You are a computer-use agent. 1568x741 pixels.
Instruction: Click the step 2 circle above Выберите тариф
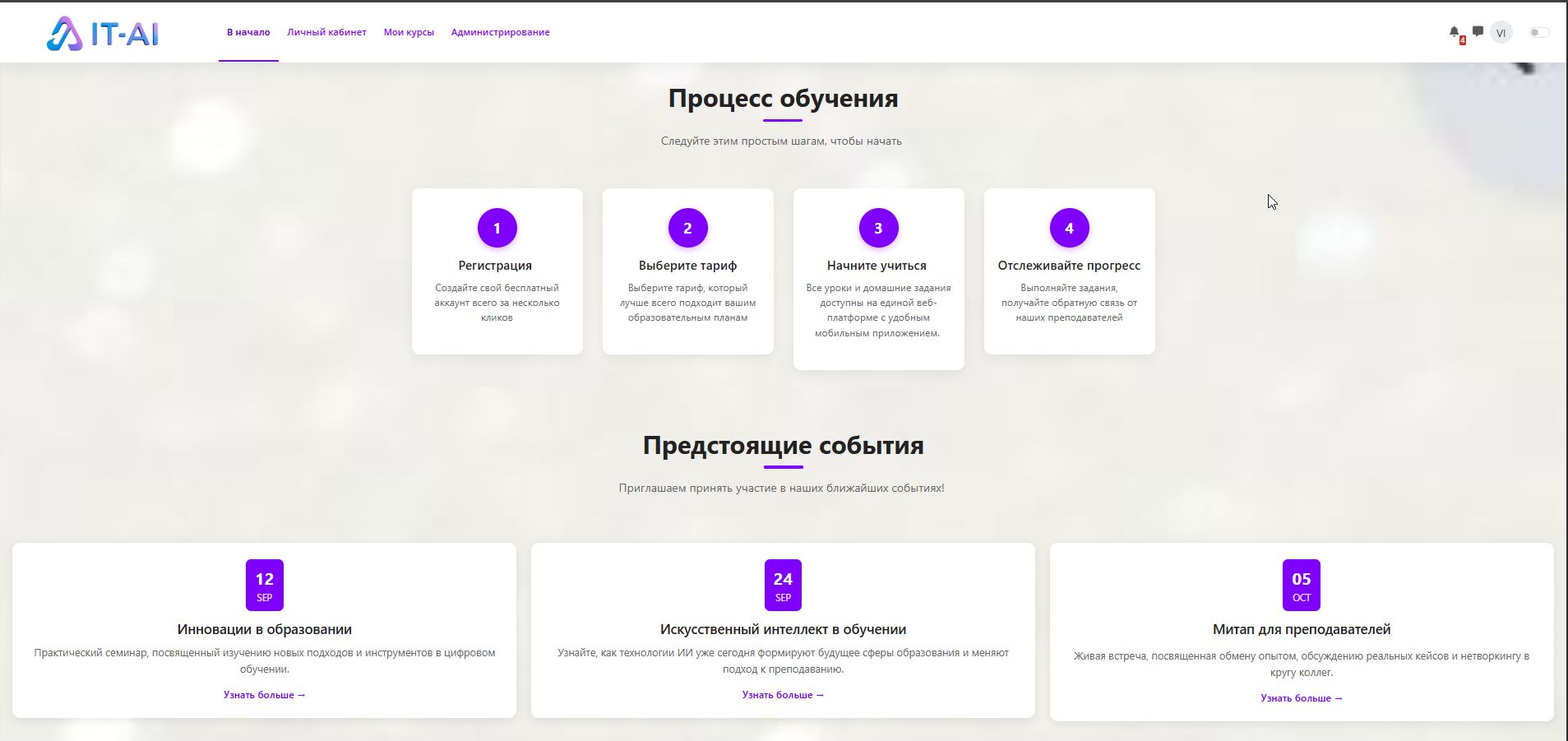687,228
